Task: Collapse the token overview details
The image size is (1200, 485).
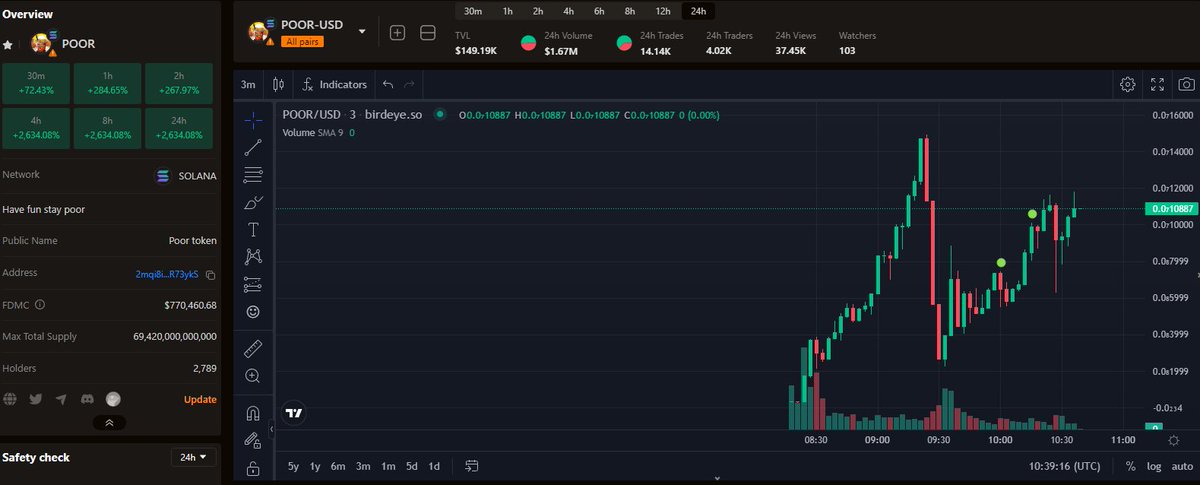Action: click(109, 423)
